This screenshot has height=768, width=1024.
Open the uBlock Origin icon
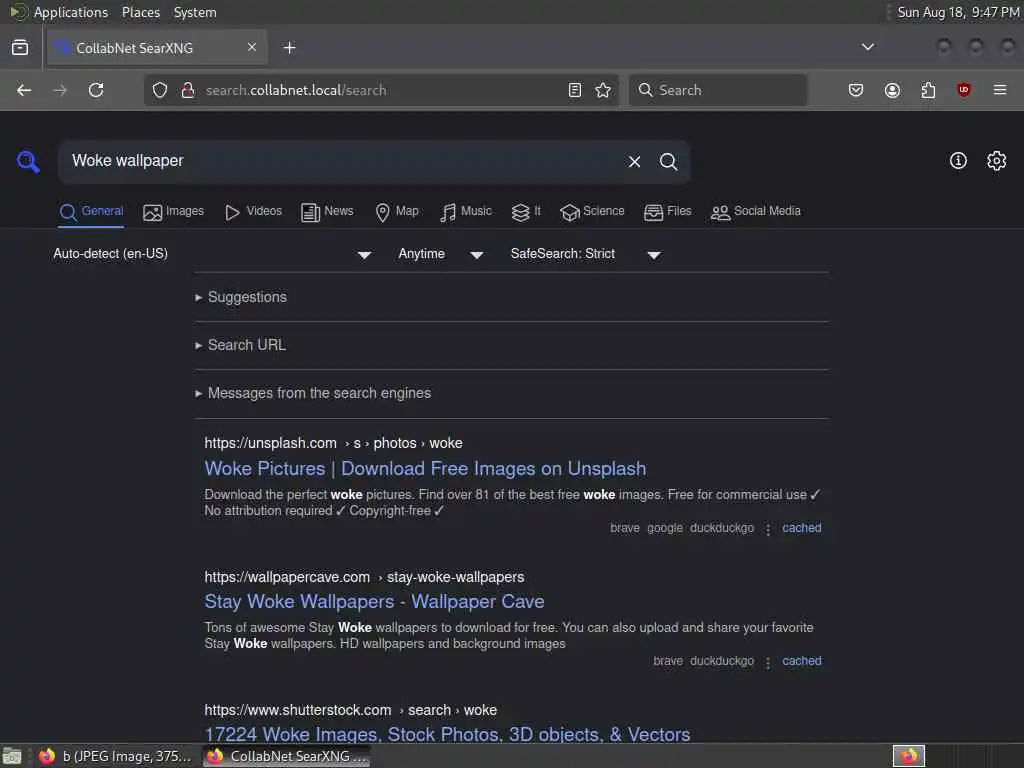point(963,90)
